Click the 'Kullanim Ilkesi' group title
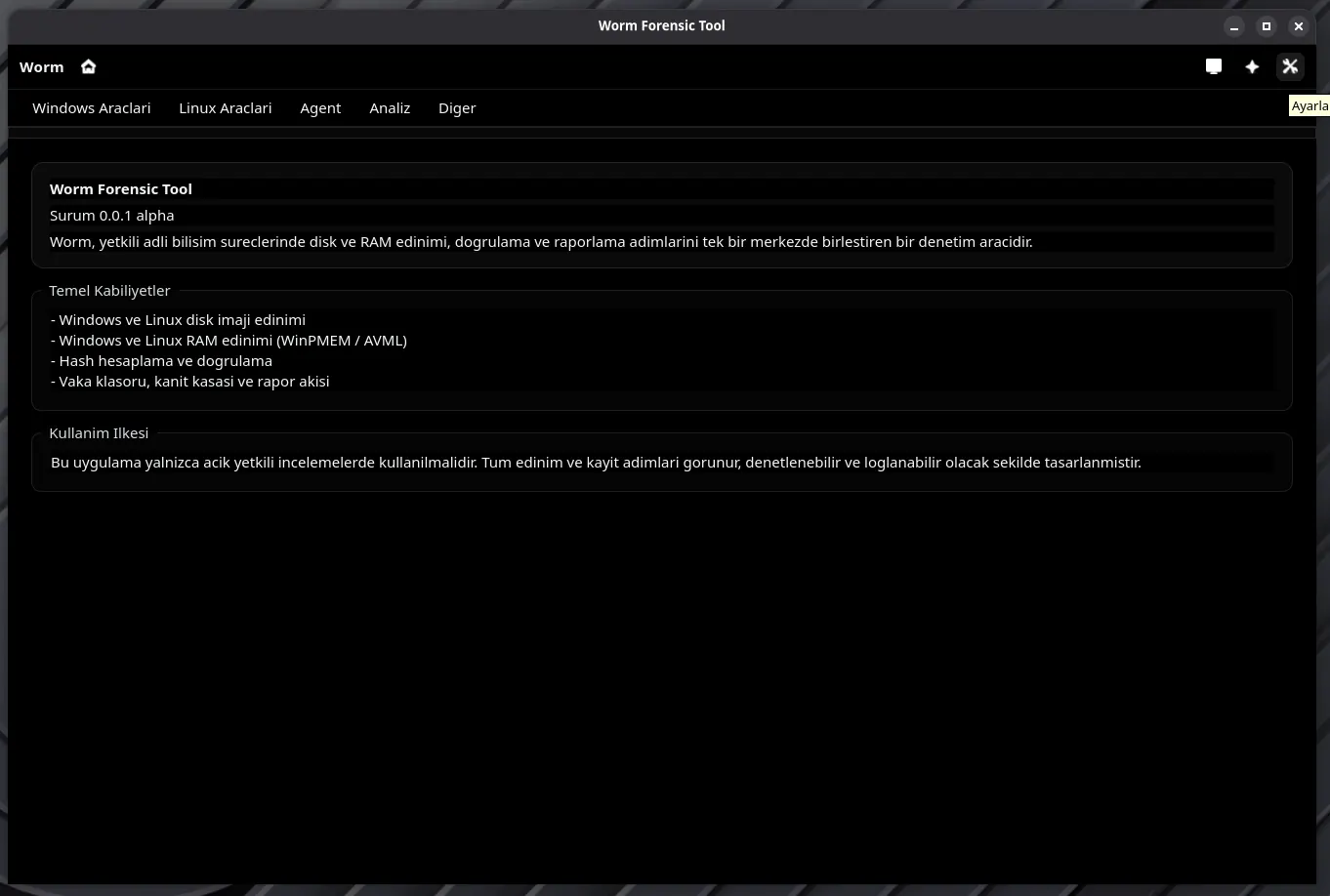 99,433
